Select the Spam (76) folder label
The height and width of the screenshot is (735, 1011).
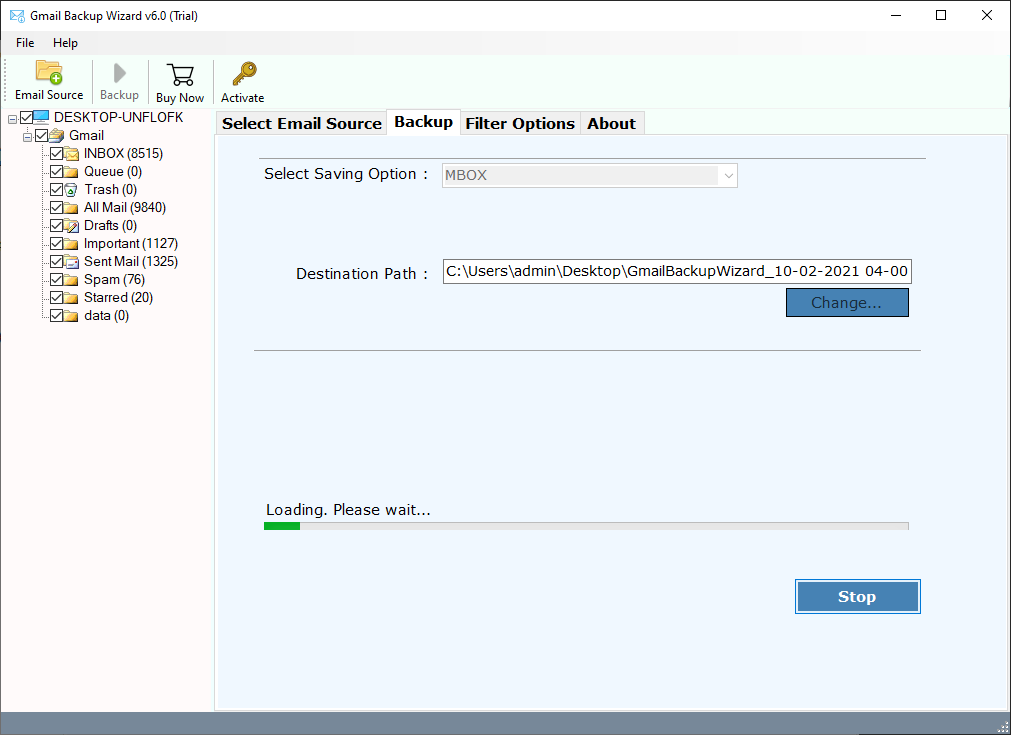click(114, 280)
